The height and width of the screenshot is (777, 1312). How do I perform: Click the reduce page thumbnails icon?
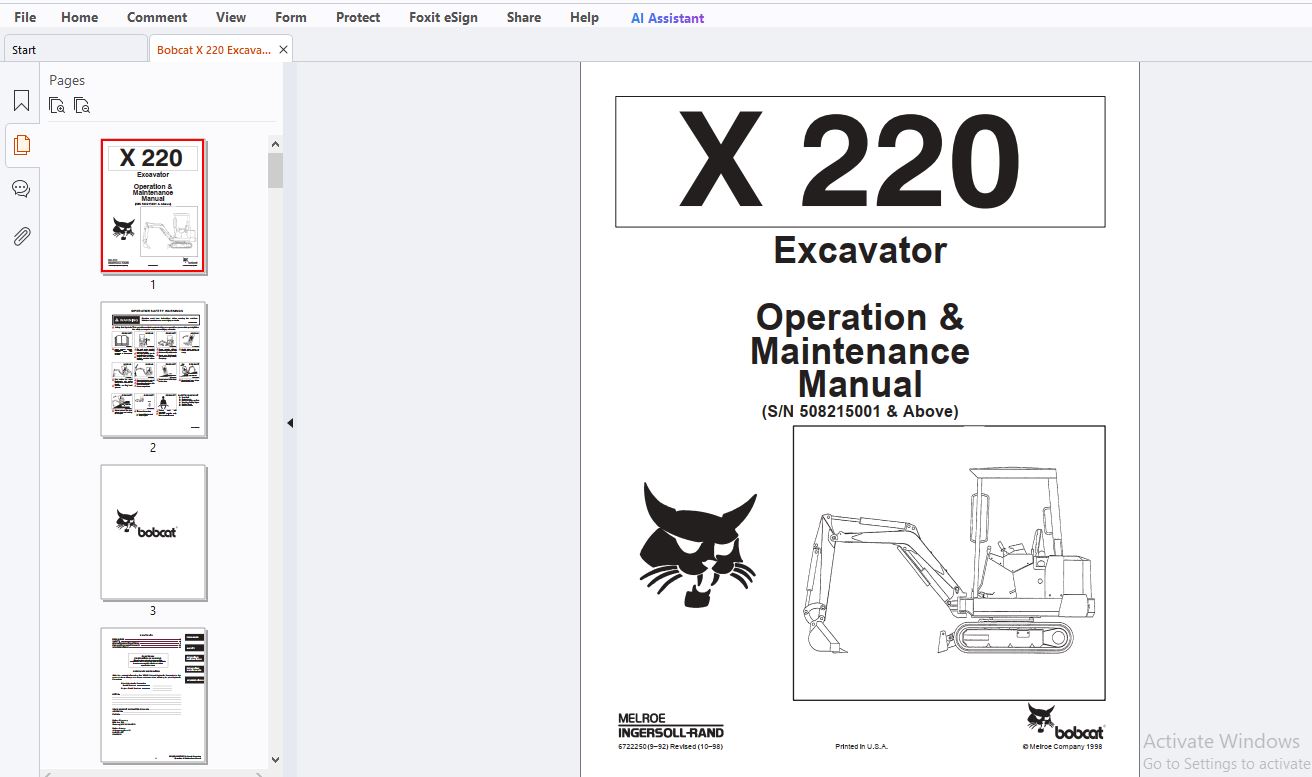82,105
